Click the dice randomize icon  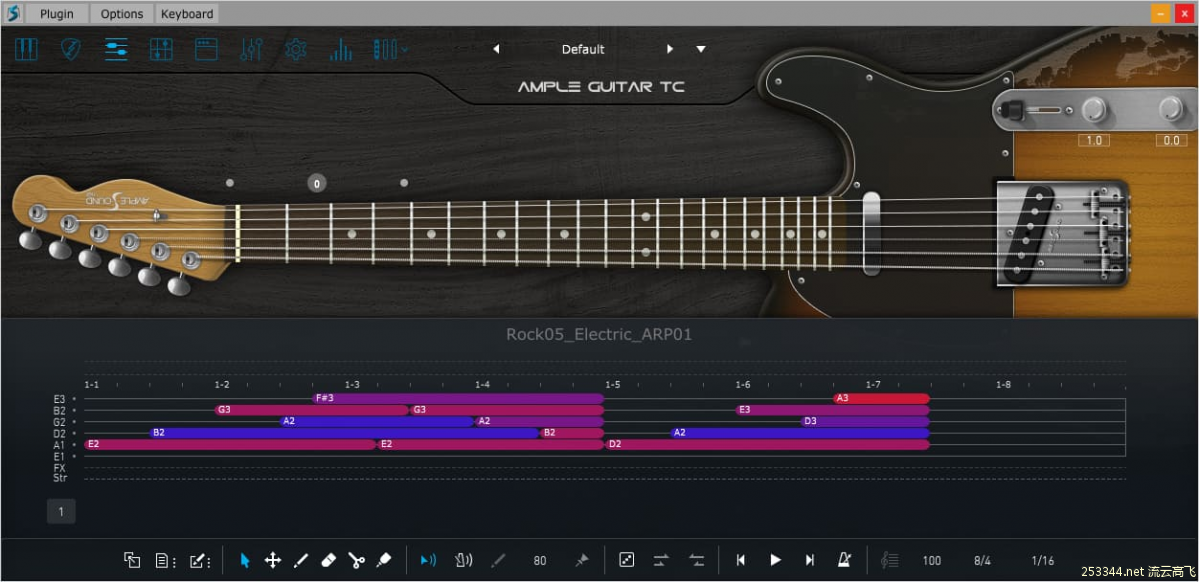point(626,561)
